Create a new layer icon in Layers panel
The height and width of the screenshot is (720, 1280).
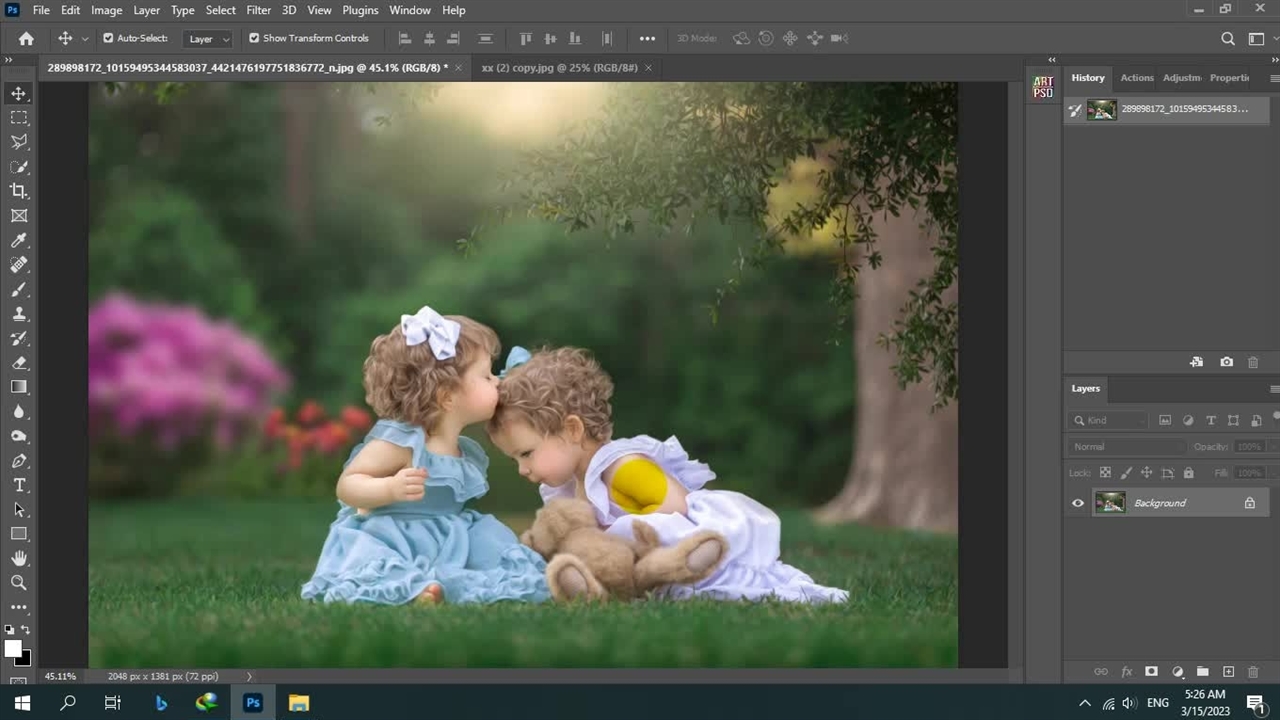pos(1228,672)
